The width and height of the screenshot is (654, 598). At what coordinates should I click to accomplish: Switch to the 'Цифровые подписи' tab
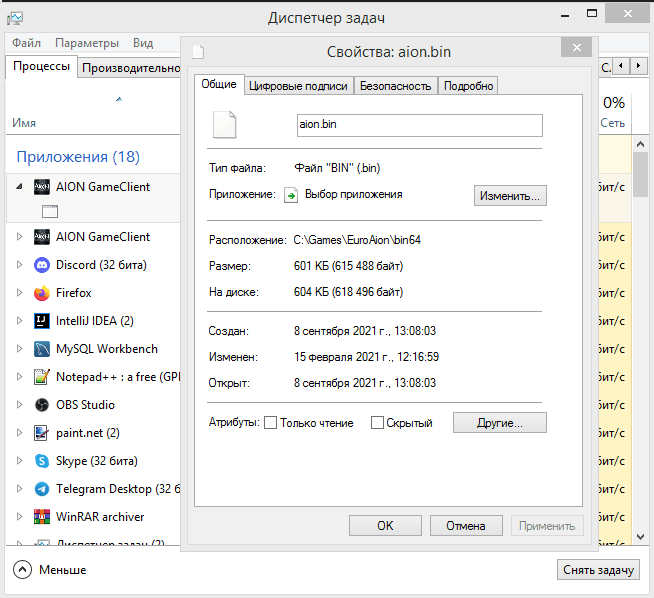tap(298, 86)
